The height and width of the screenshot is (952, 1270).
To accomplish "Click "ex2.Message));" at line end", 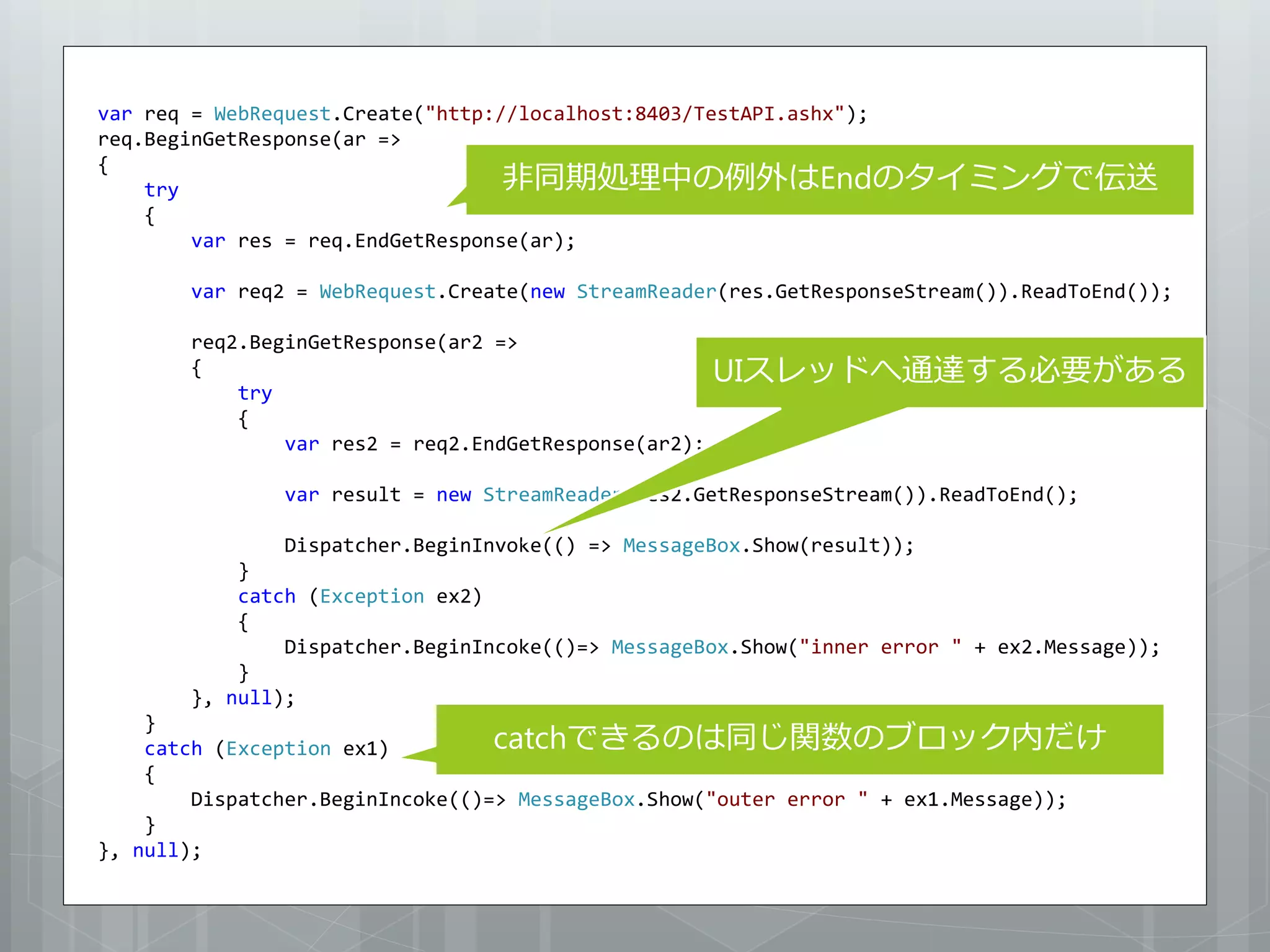I will (x=1078, y=648).
